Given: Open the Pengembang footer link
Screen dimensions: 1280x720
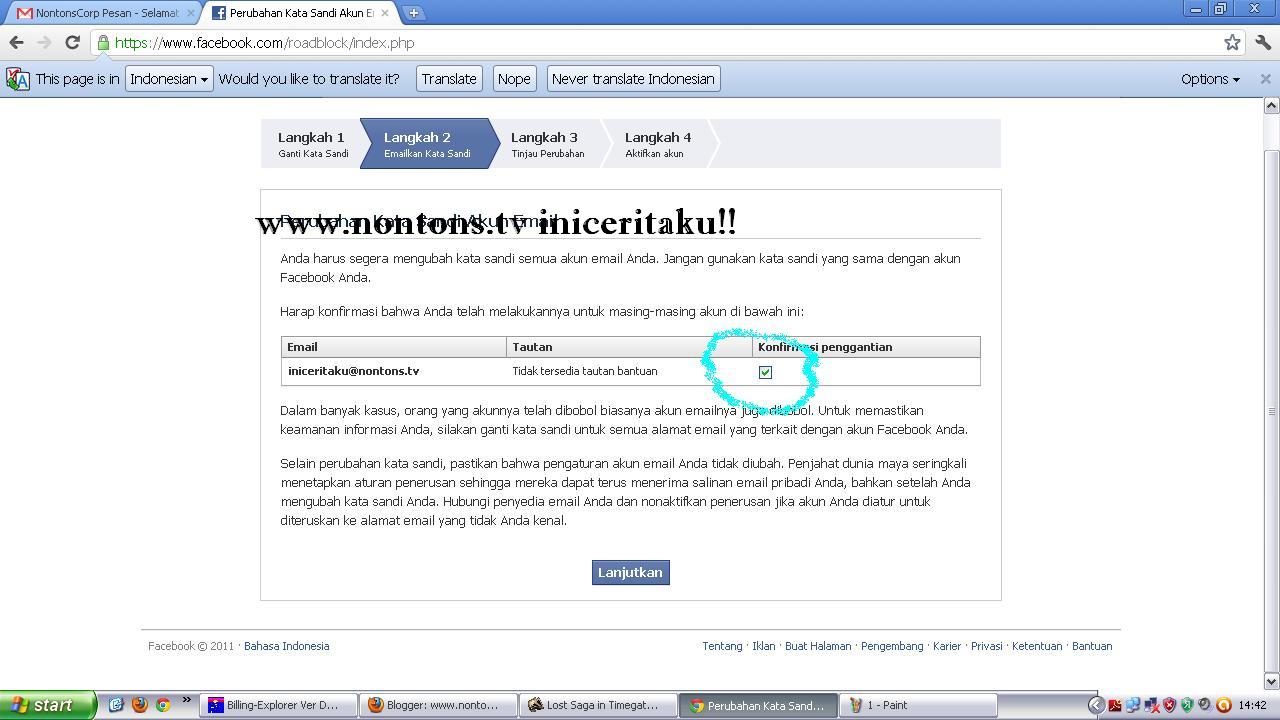Looking at the screenshot, I should click(x=892, y=646).
